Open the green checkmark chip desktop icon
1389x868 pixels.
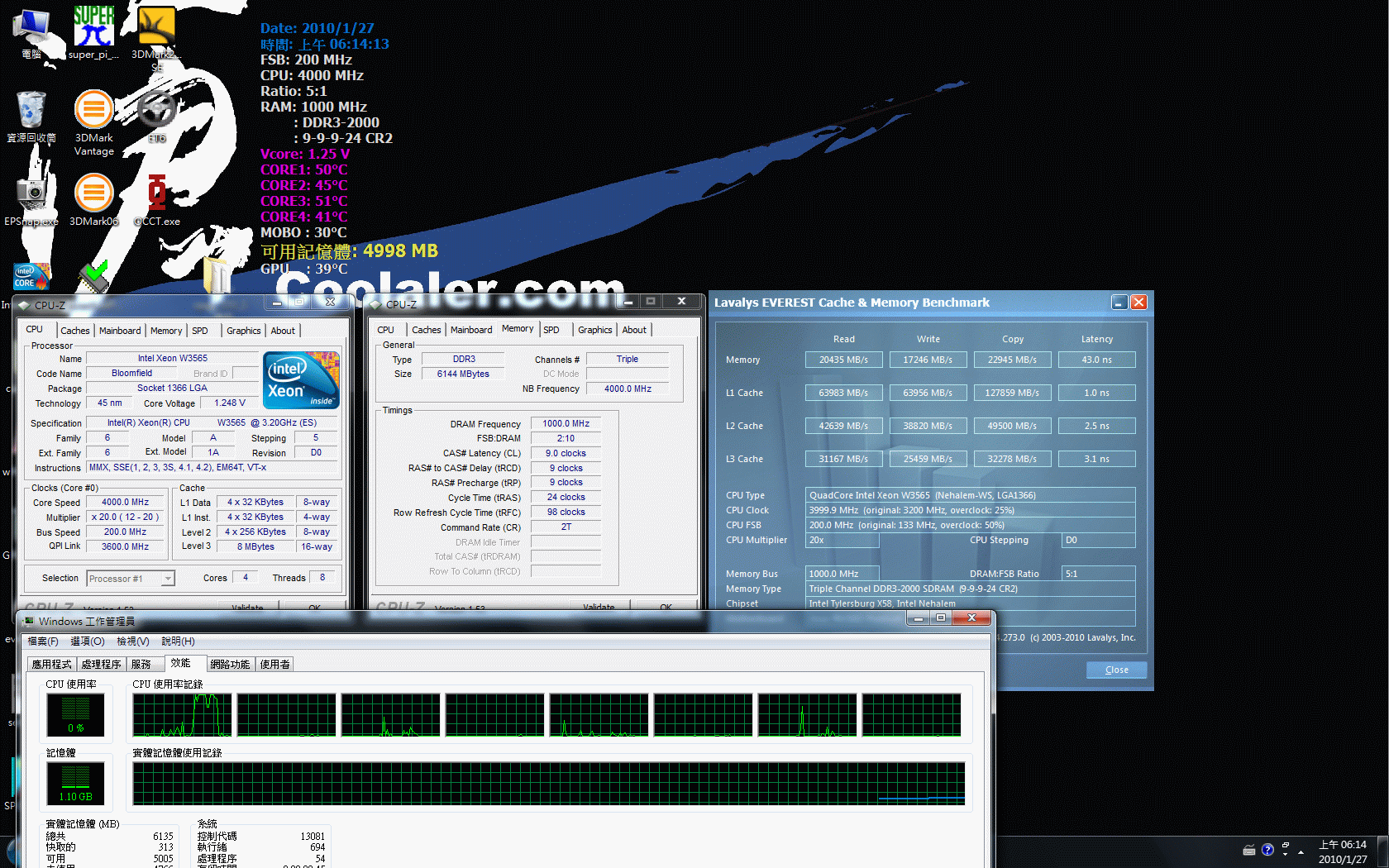click(x=93, y=277)
